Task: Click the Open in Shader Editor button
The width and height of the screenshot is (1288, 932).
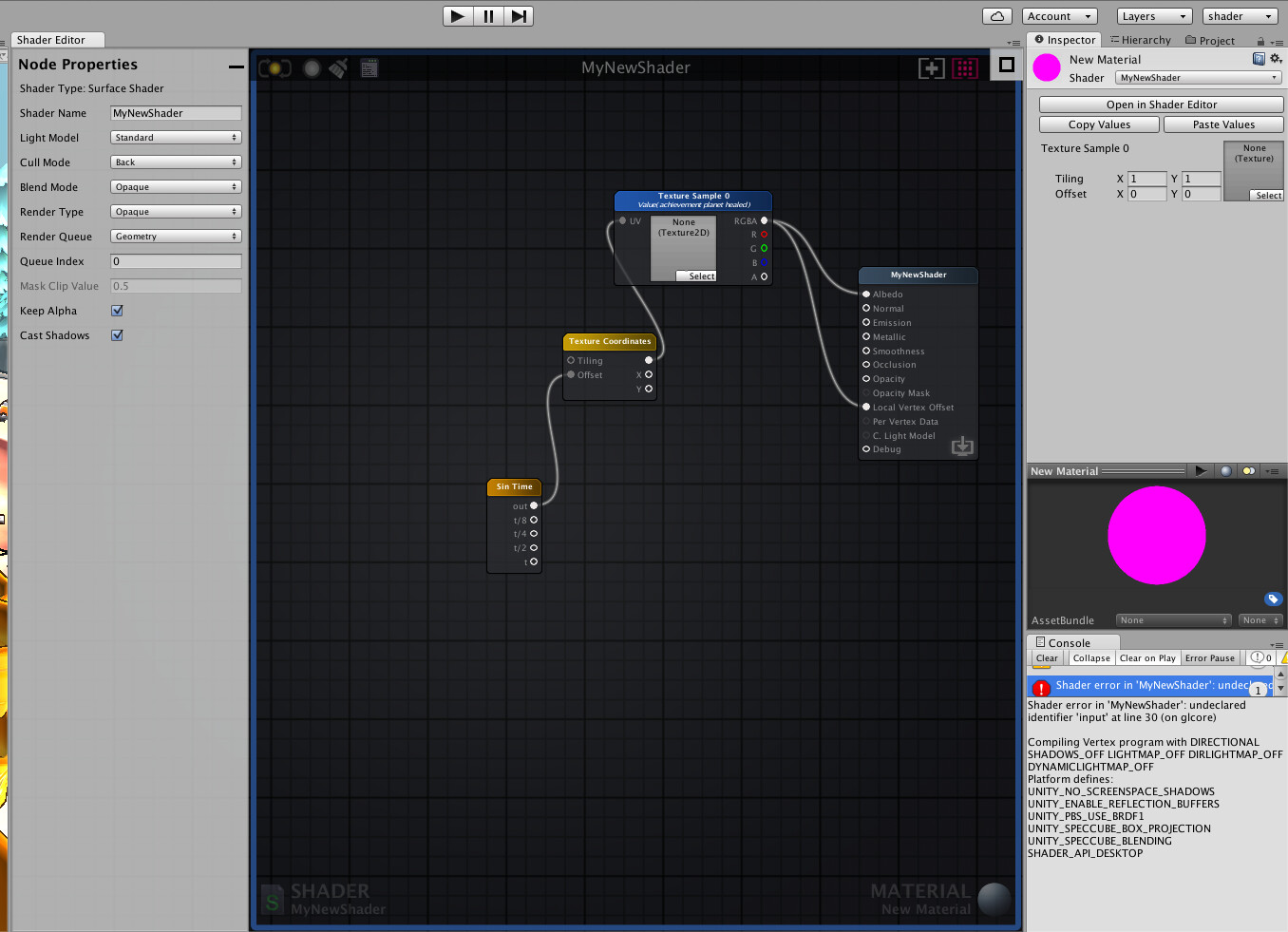Action: [x=1160, y=104]
